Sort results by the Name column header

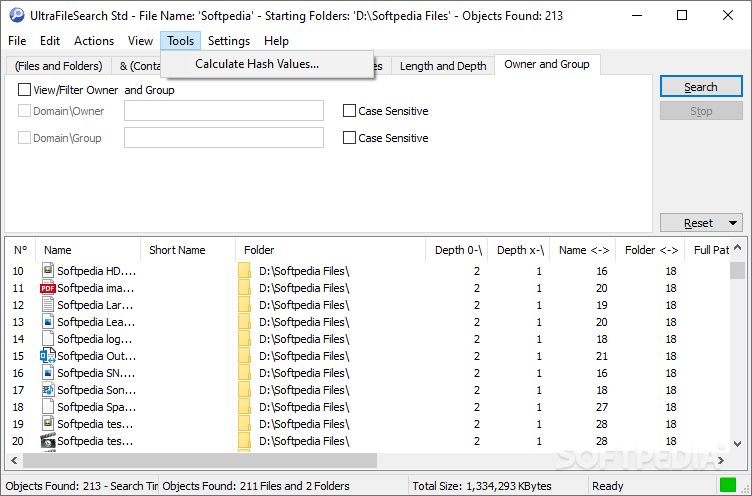tap(88, 250)
